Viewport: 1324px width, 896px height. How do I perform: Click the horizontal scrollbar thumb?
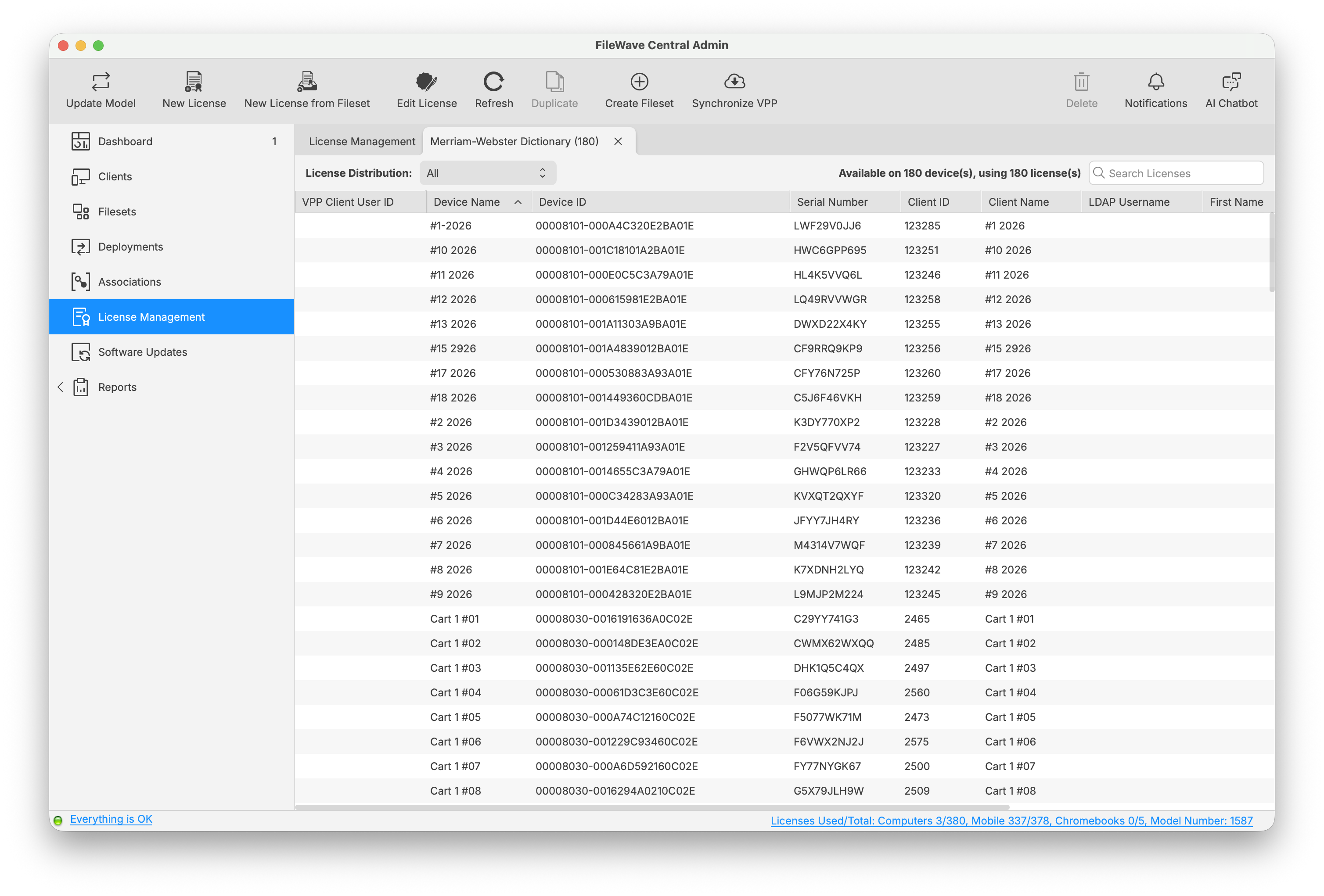652,808
